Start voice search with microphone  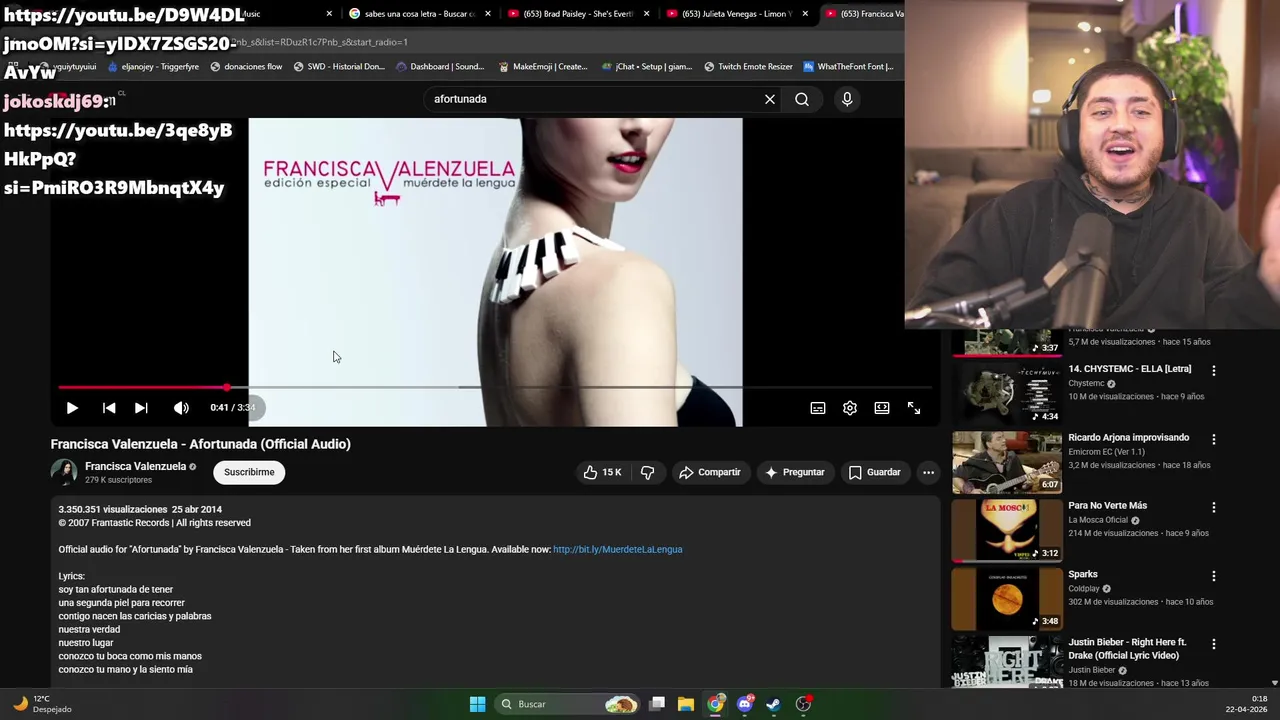click(x=847, y=99)
